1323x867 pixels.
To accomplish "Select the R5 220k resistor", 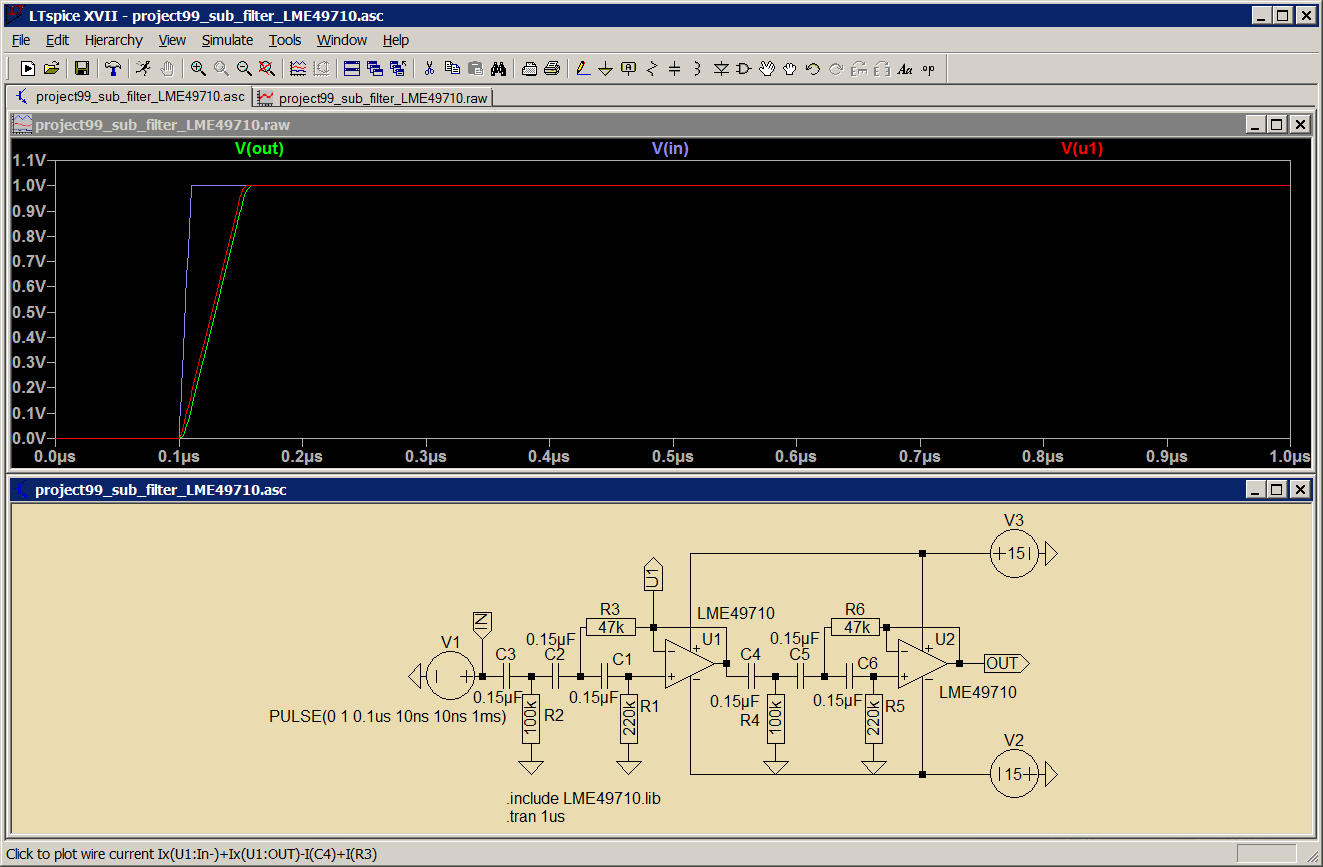I will click(874, 717).
